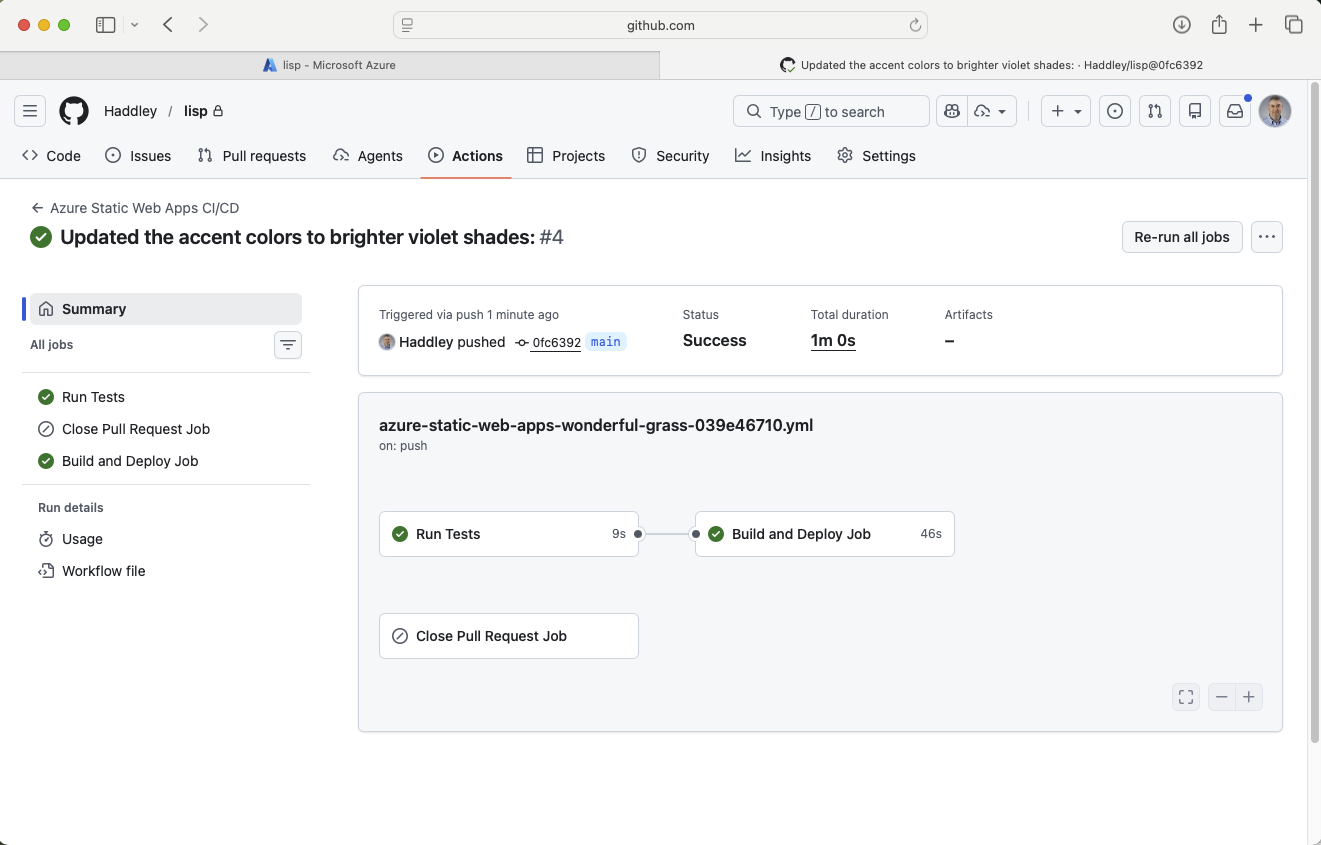1321x845 pixels.
Task: Open the three-dot run options menu
Action: click(x=1267, y=237)
